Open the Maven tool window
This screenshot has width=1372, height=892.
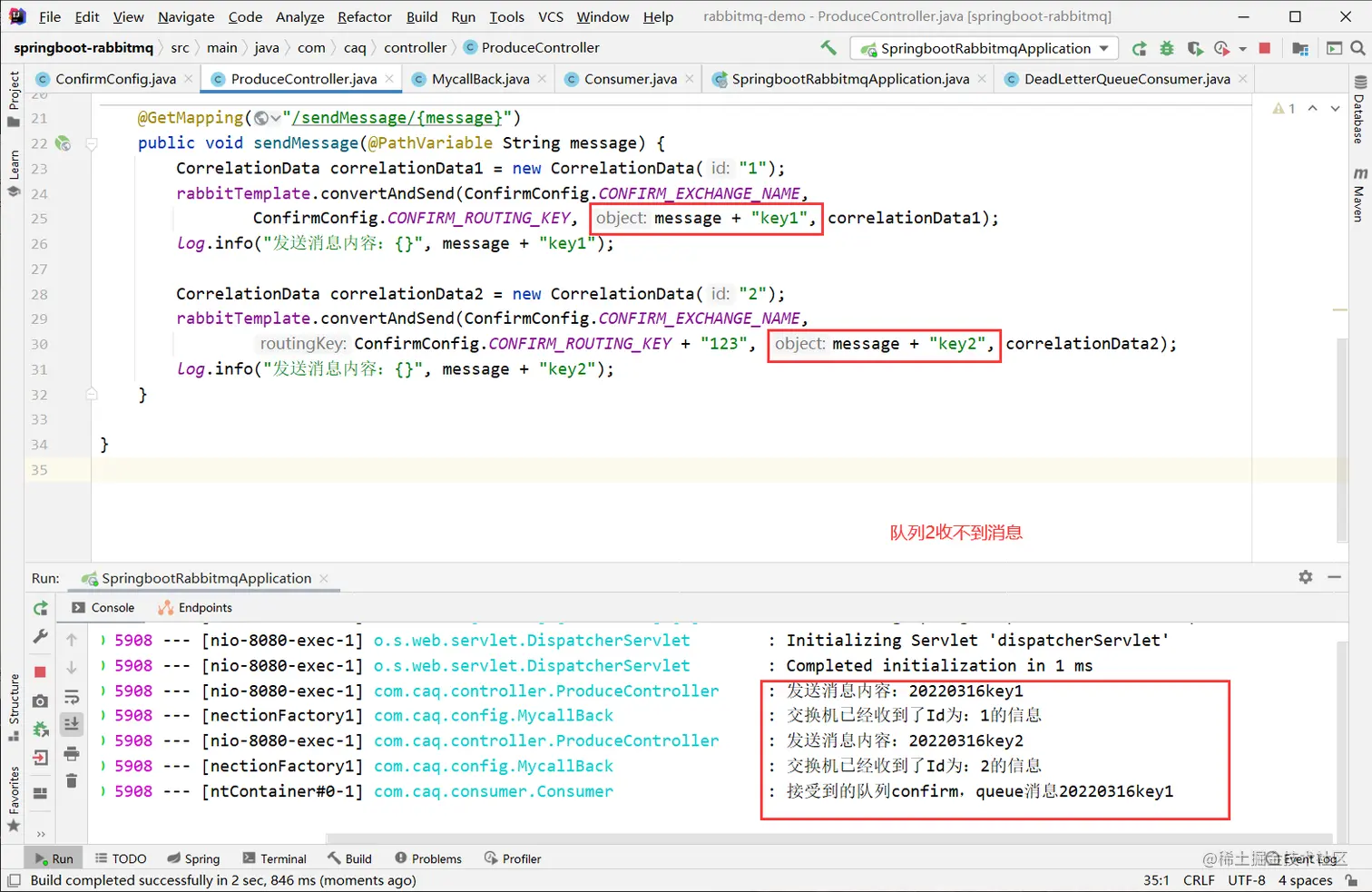pyautogui.click(x=1359, y=194)
